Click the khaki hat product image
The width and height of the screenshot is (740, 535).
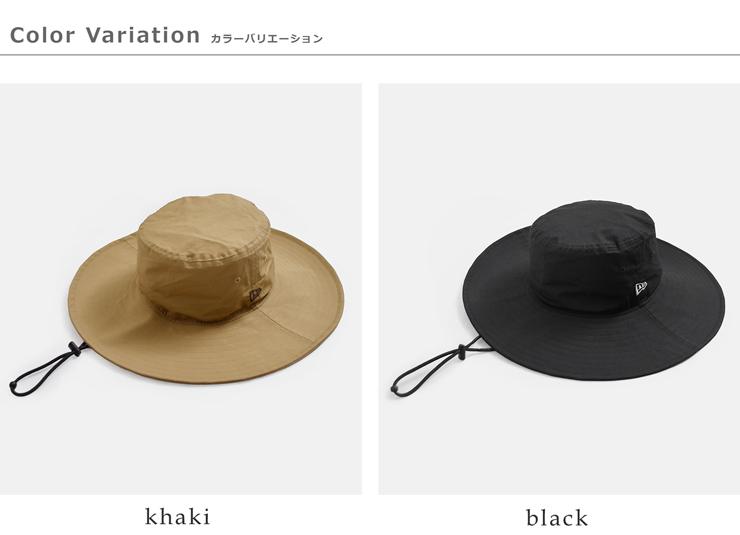[181, 289]
